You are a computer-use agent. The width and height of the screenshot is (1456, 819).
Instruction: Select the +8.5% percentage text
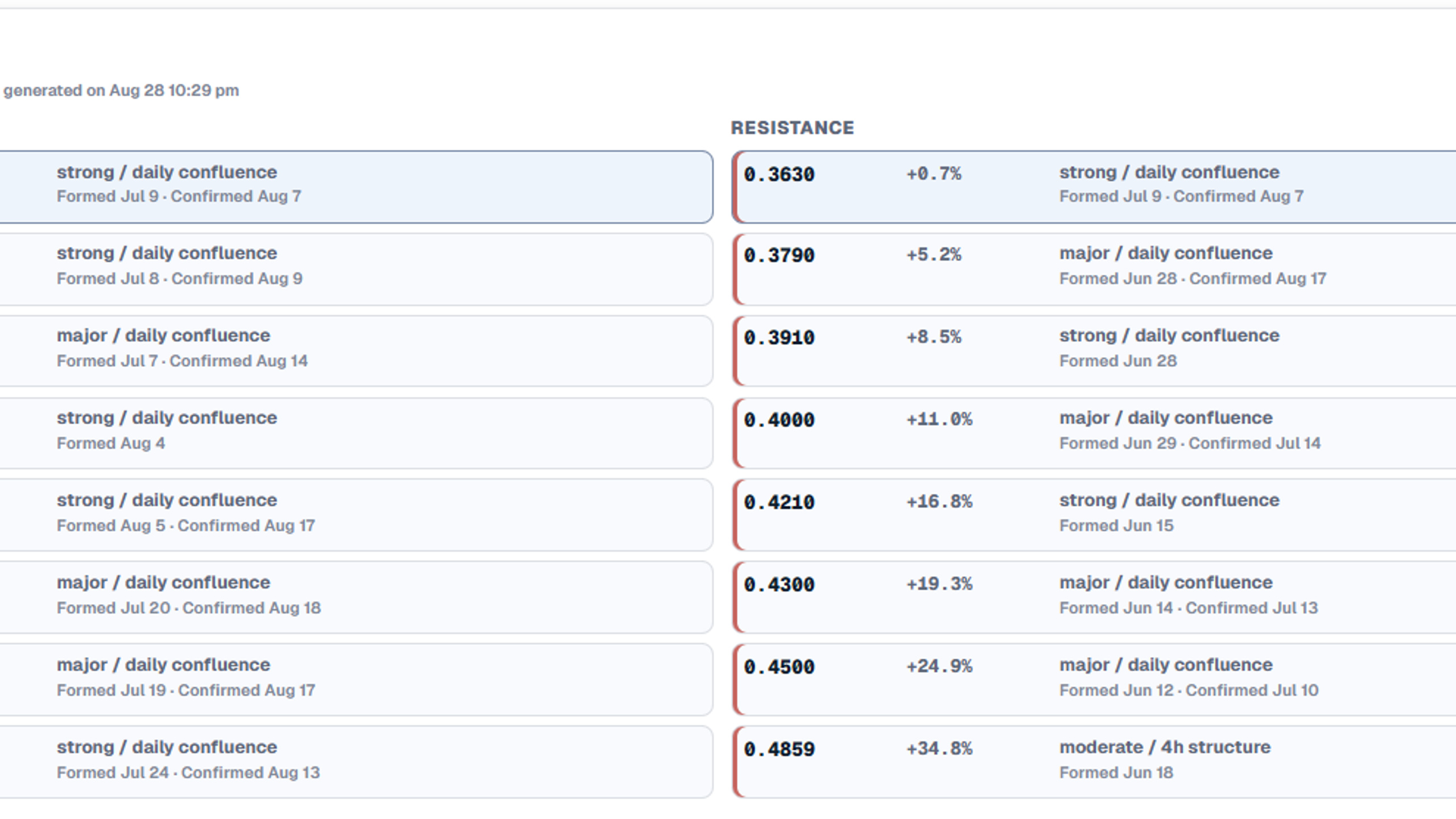click(934, 337)
